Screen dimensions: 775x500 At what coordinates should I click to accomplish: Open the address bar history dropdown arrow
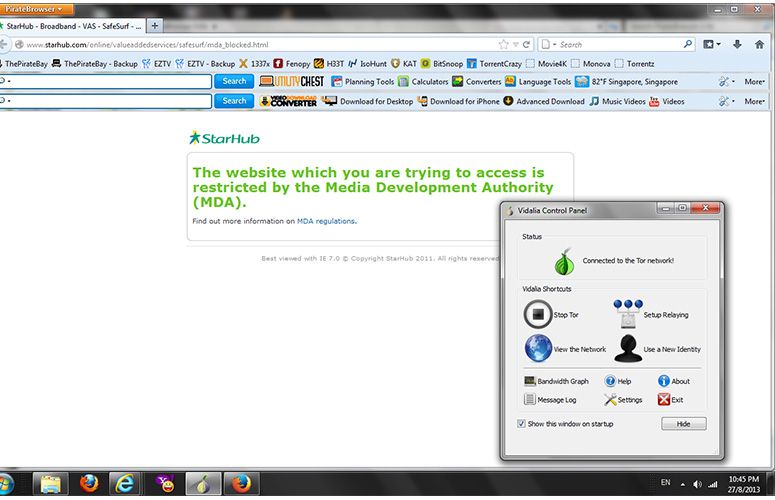[516, 44]
